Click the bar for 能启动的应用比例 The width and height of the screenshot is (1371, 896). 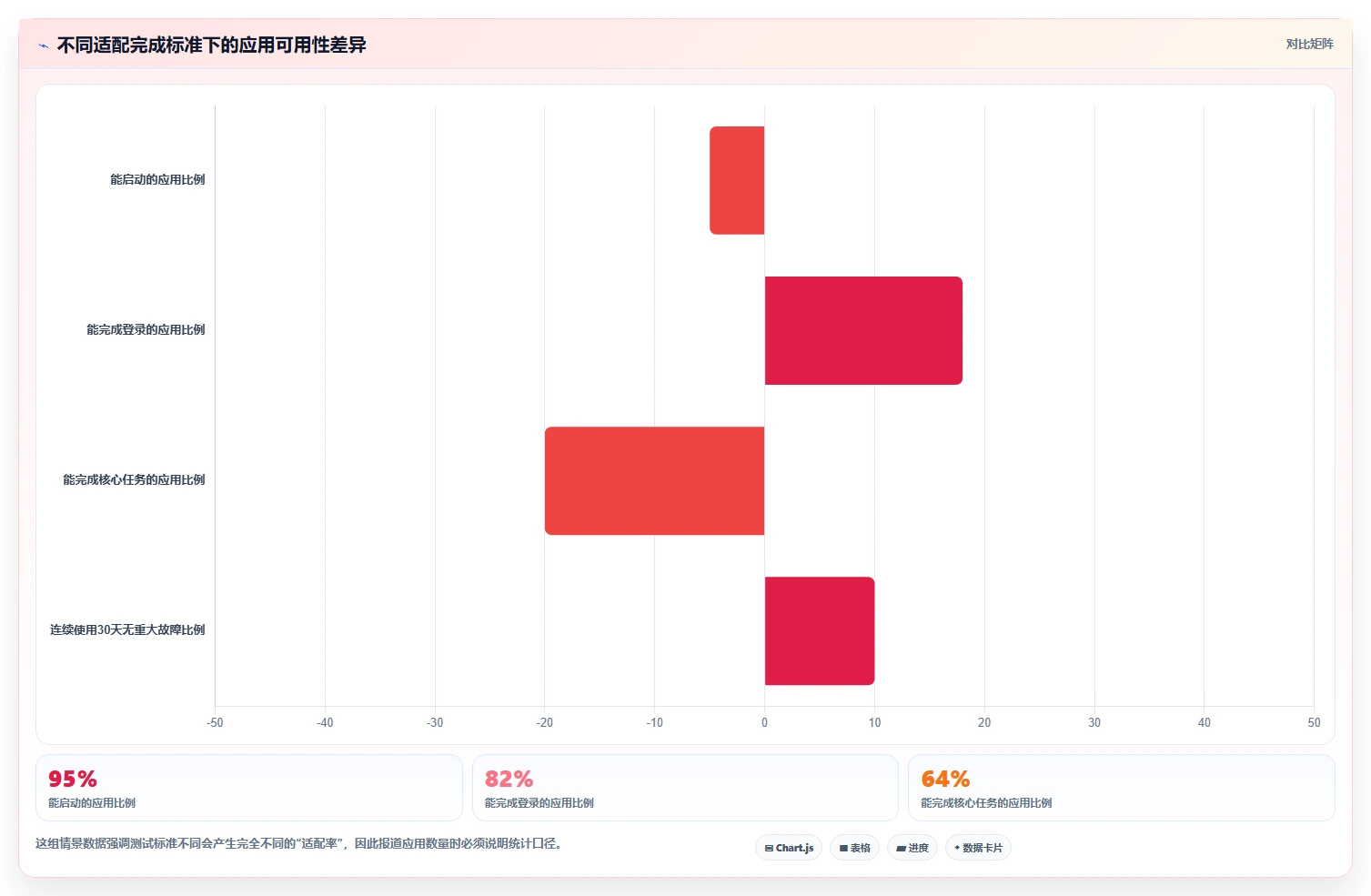pos(737,180)
